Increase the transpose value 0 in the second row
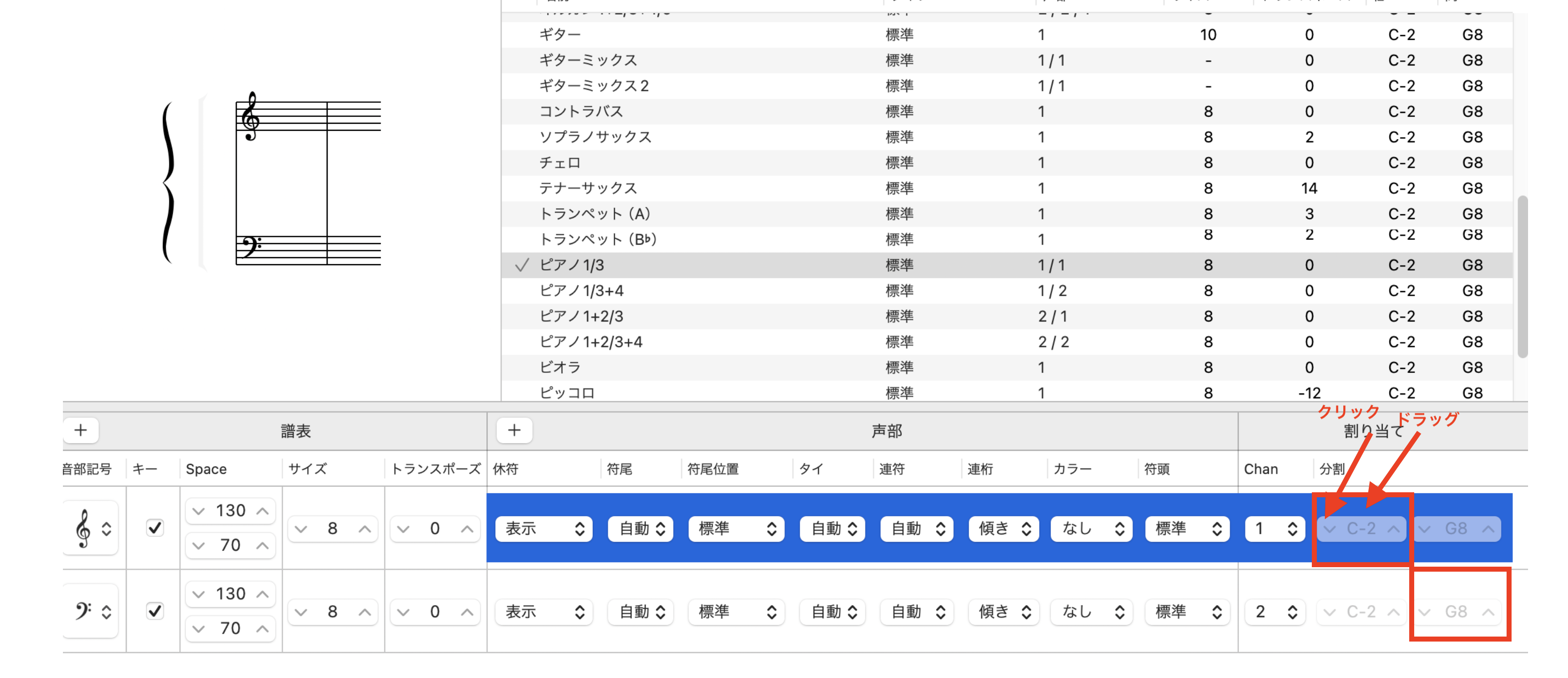 (466, 612)
